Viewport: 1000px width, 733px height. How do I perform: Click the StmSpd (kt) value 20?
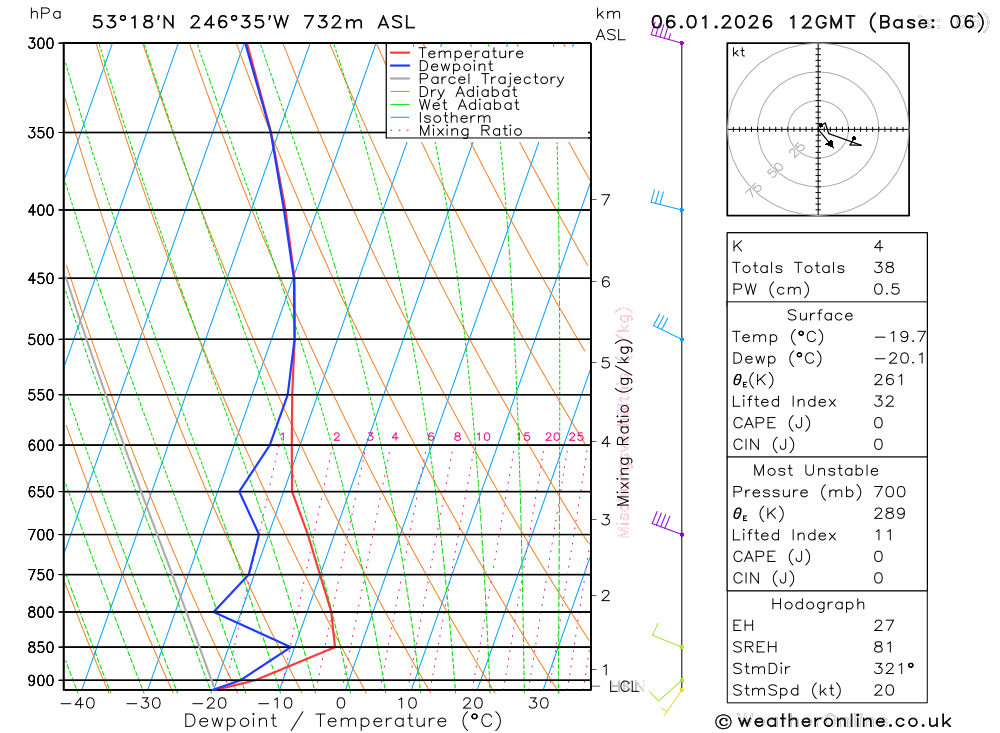coord(884,691)
